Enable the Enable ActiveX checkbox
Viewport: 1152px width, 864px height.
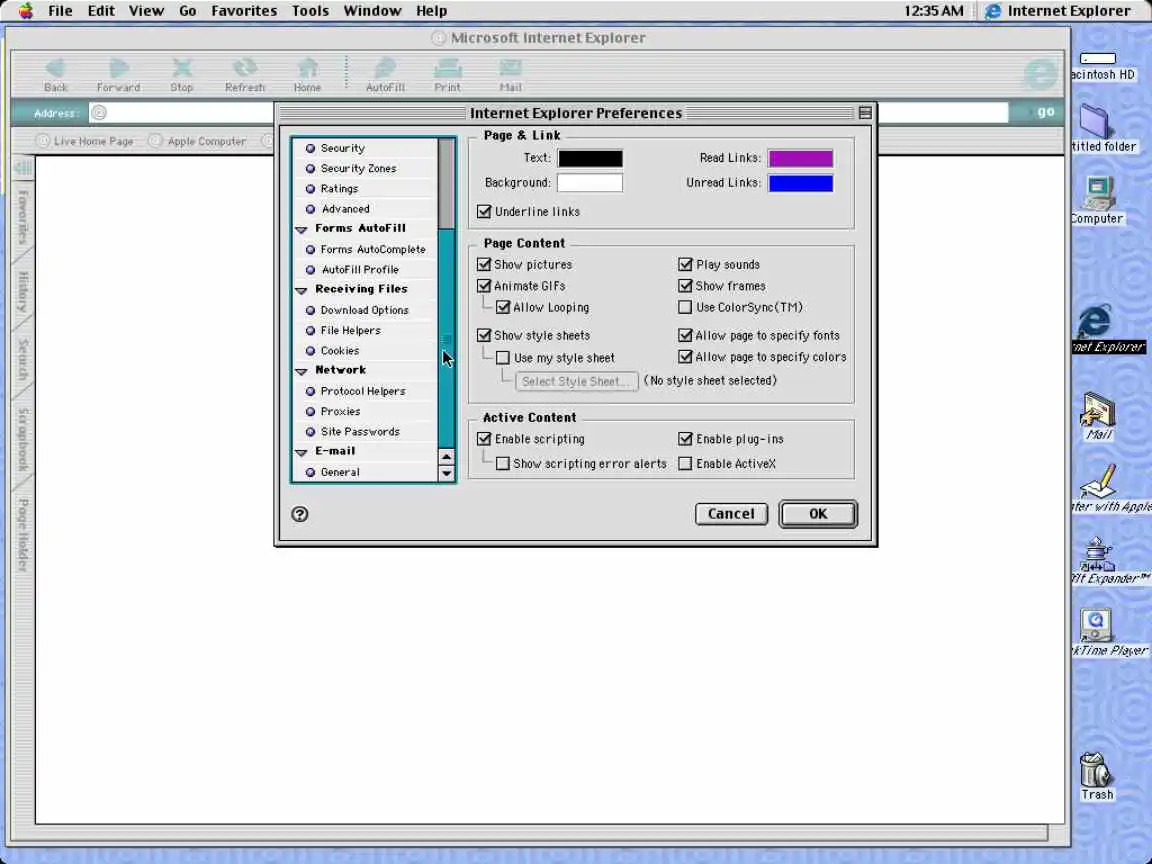coord(685,464)
